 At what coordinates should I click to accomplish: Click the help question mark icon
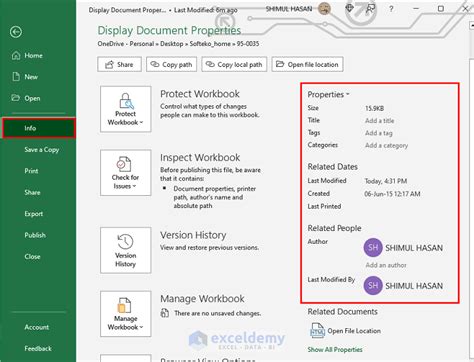(x=391, y=9)
